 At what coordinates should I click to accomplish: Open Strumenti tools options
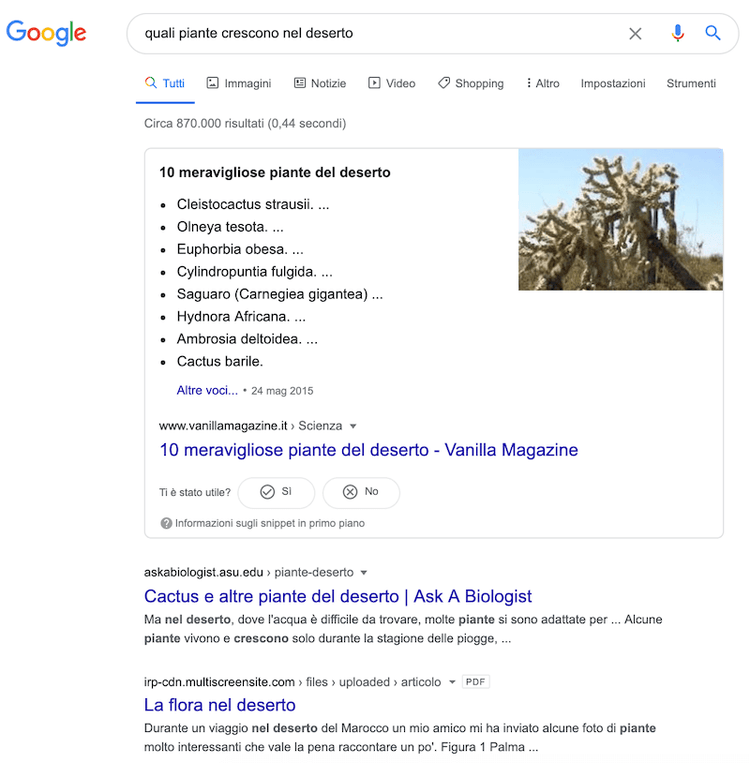691,83
